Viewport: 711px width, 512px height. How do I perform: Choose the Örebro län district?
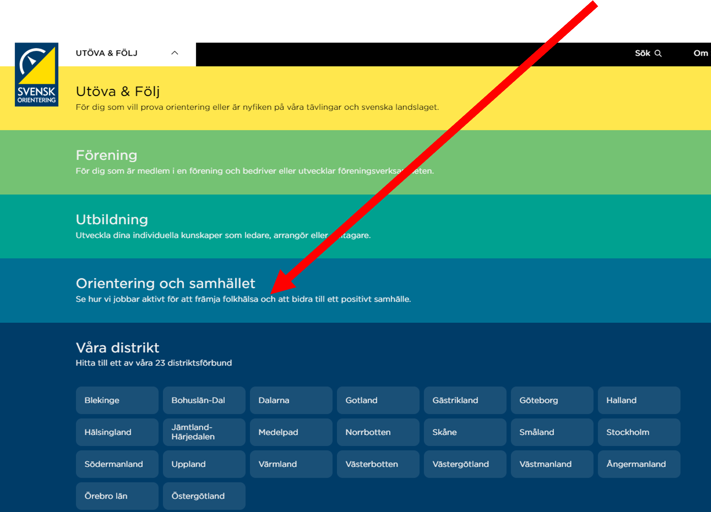tap(117, 496)
